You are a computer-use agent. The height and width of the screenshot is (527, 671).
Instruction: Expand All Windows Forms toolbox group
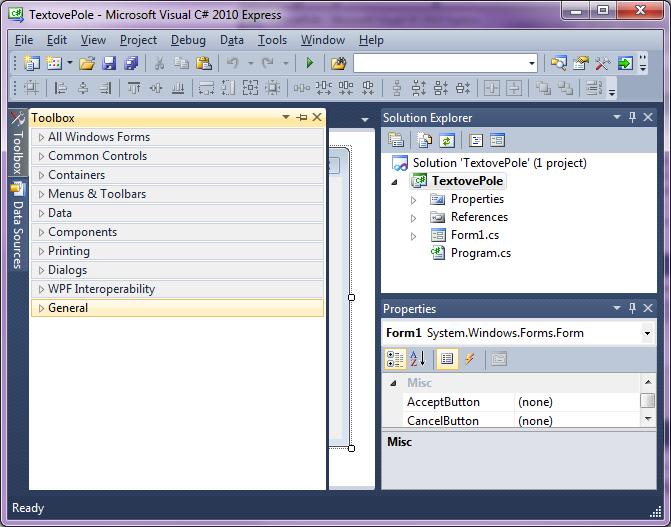pyautogui.click(x=42, y=137)
